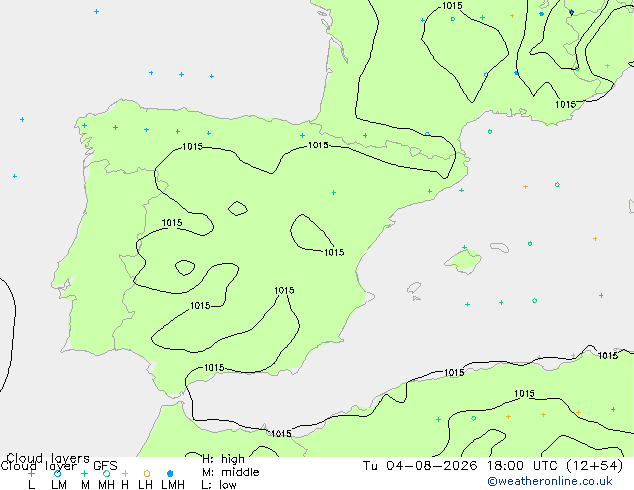Click the filled blue LMH legend symbol
Image resolution: width=634 pixels, height=490 pixels.
(170, 473)
